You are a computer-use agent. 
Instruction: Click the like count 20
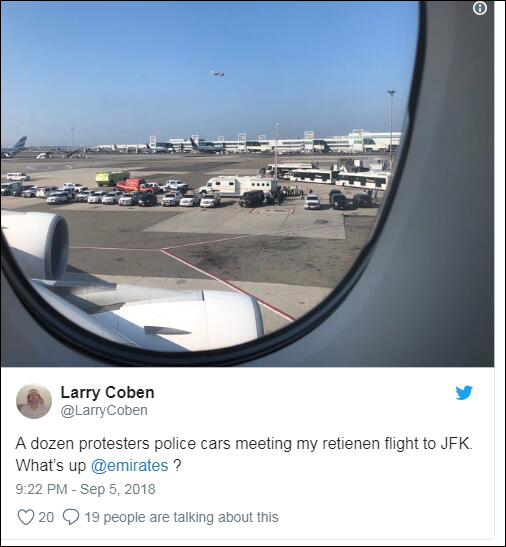pos(46,517)
